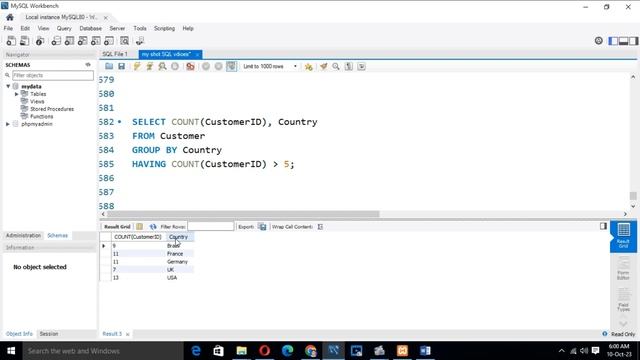Screen dimensions: 640x360
Task: Create a new schema icon
Action: (56, 41)
